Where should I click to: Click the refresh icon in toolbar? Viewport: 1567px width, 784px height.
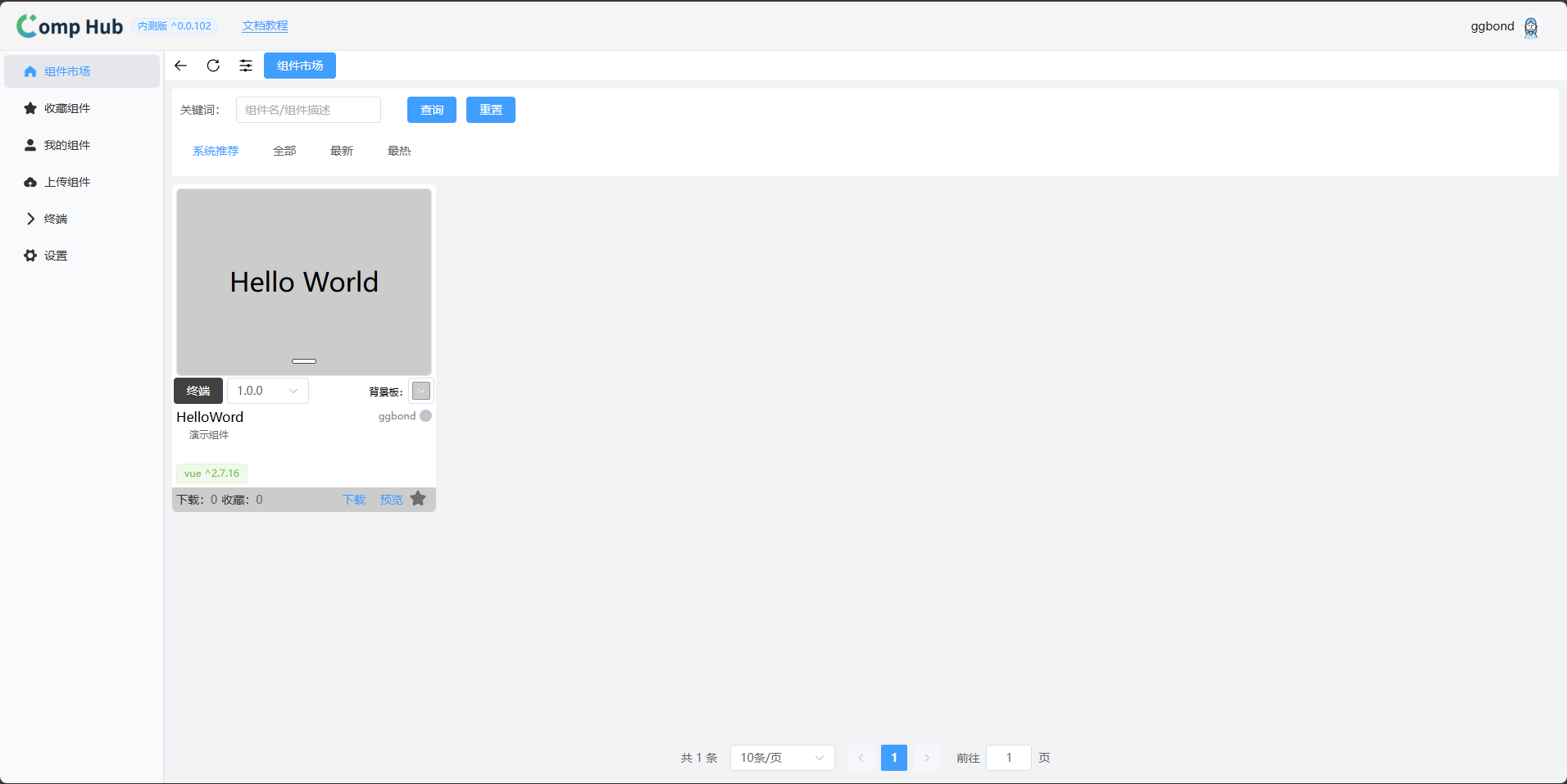coord(213,66)
